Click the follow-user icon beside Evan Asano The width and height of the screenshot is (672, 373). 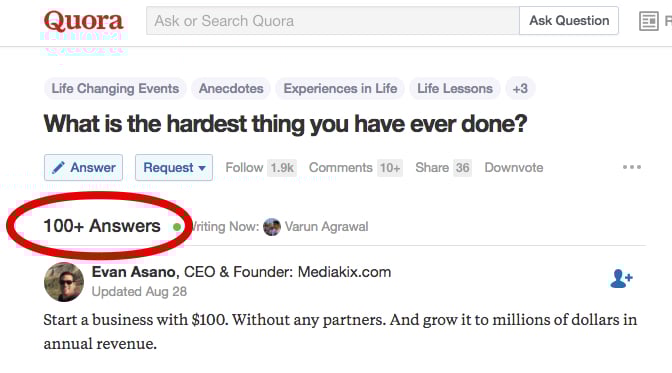[621, 279]
